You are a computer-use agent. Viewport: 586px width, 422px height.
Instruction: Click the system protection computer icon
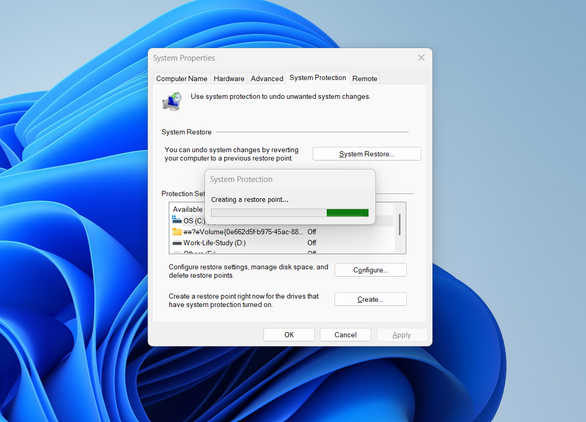coord(172,102)
